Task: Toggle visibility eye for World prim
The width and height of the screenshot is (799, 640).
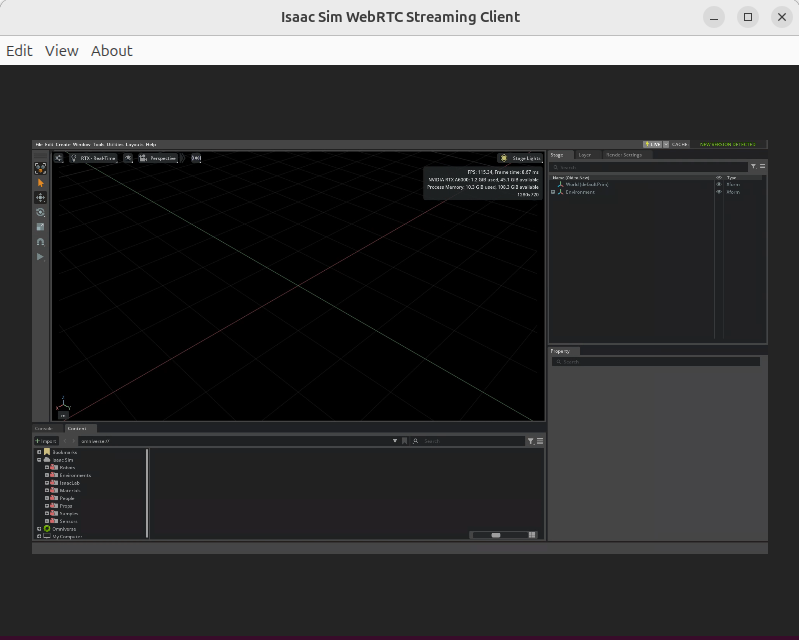Action: [x=718, y=184]
